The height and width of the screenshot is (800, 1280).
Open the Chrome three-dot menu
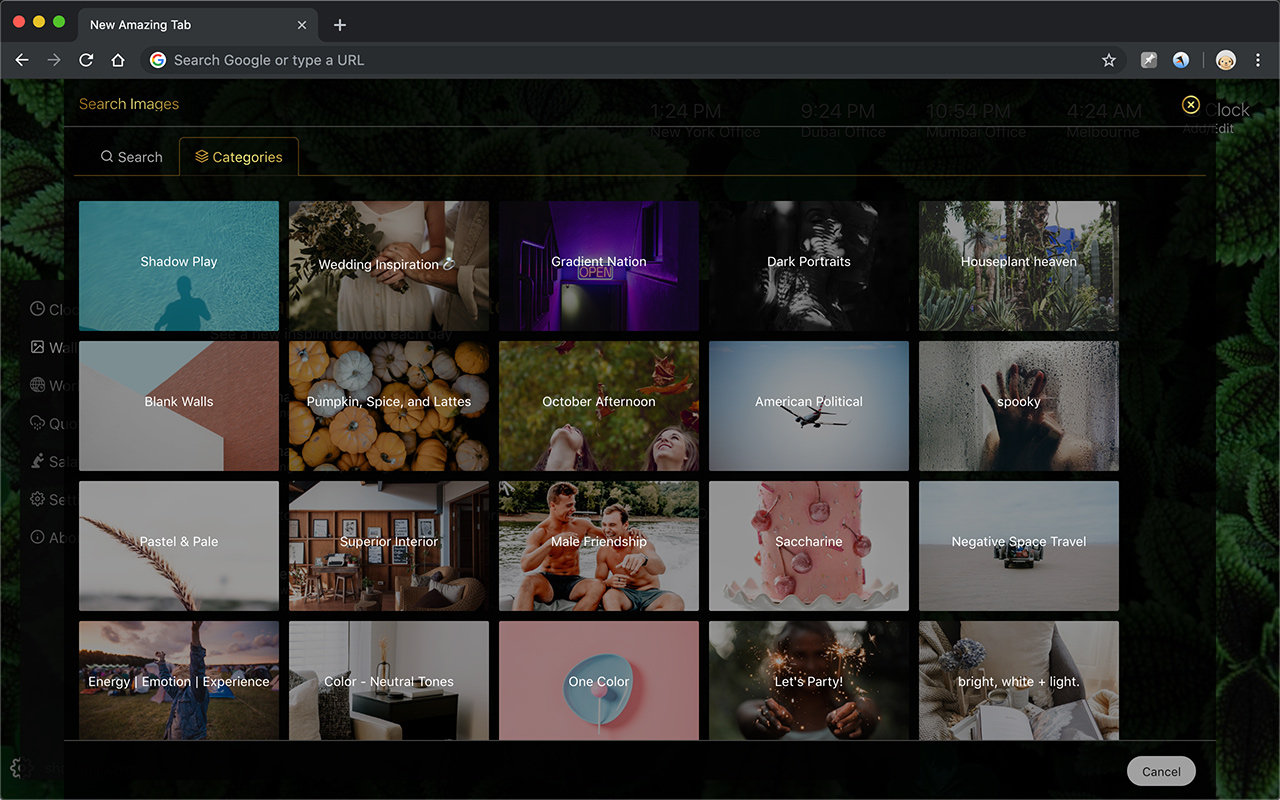1258,60
